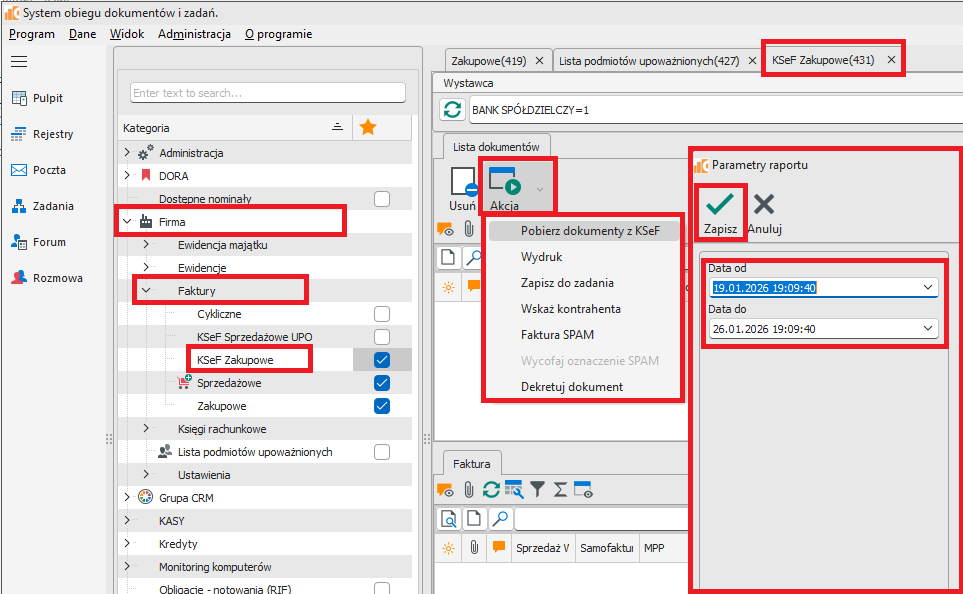Viewport: 963px width, 594px height.
Task: Switch to the Zakupowe(419) tab
Action: 489,61
